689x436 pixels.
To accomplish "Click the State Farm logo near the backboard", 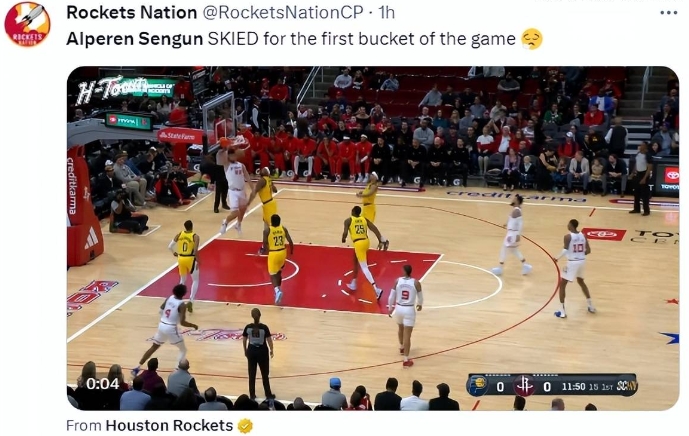I will (x=180, y=135).
